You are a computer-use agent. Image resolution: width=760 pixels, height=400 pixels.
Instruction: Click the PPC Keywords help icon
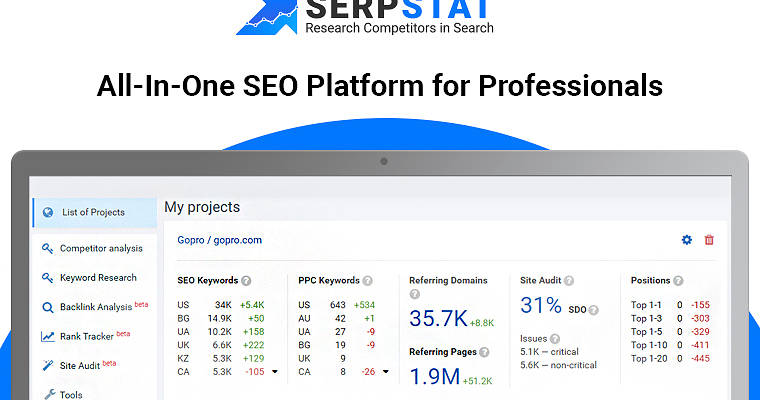click(x=368, y=282)
